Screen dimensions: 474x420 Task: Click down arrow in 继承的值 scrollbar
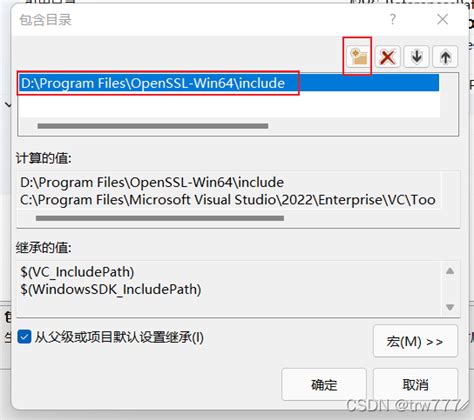(450, 307)
